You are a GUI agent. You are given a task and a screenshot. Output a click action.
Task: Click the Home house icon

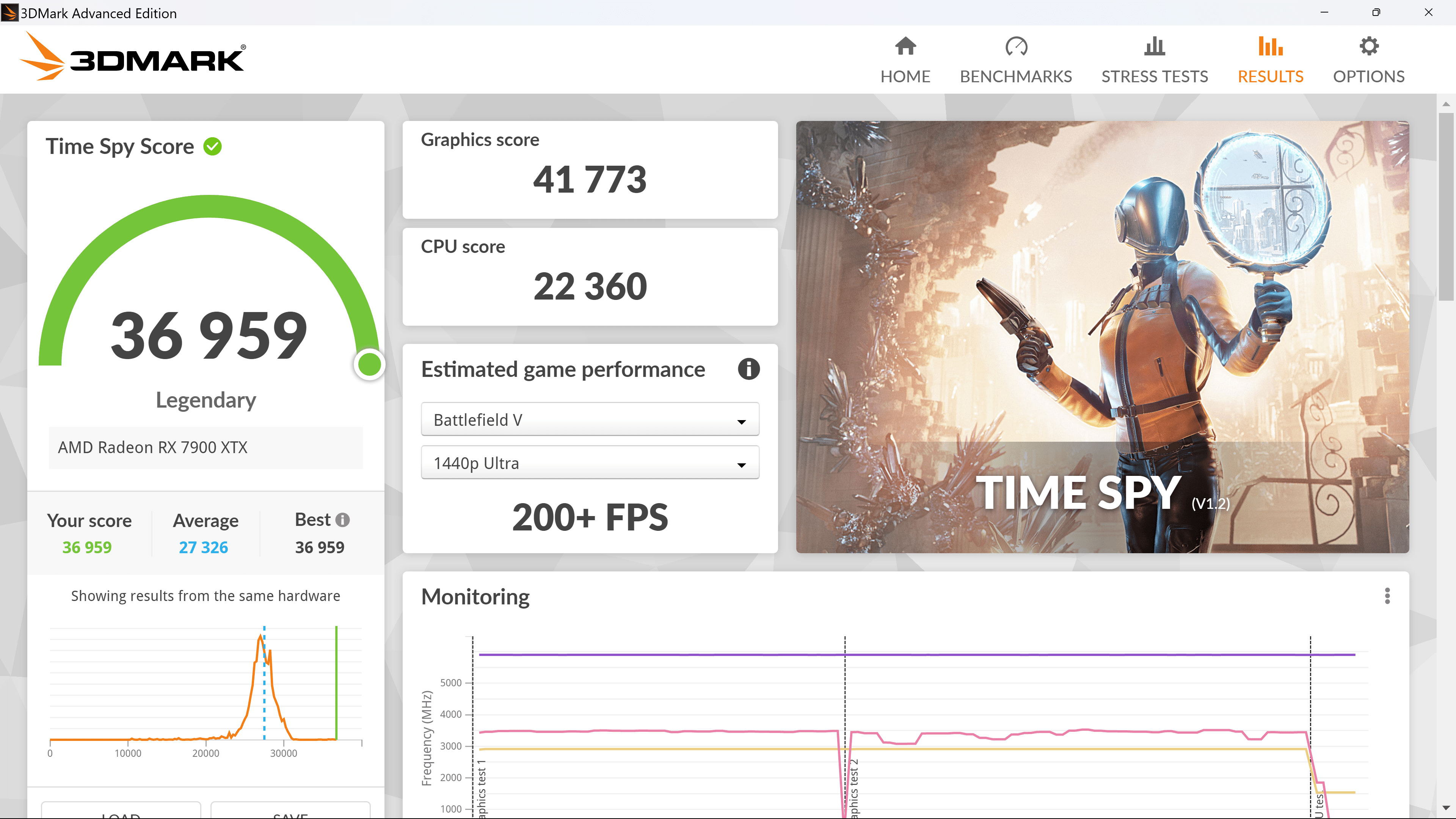pos(905,46)
